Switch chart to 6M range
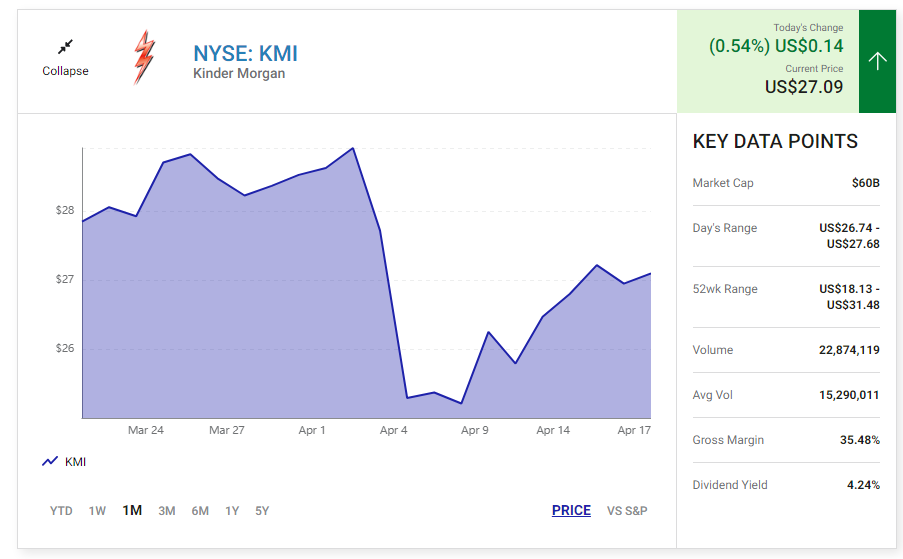The image size is (903, 559). pyautogui.click(x=200, y=511)
